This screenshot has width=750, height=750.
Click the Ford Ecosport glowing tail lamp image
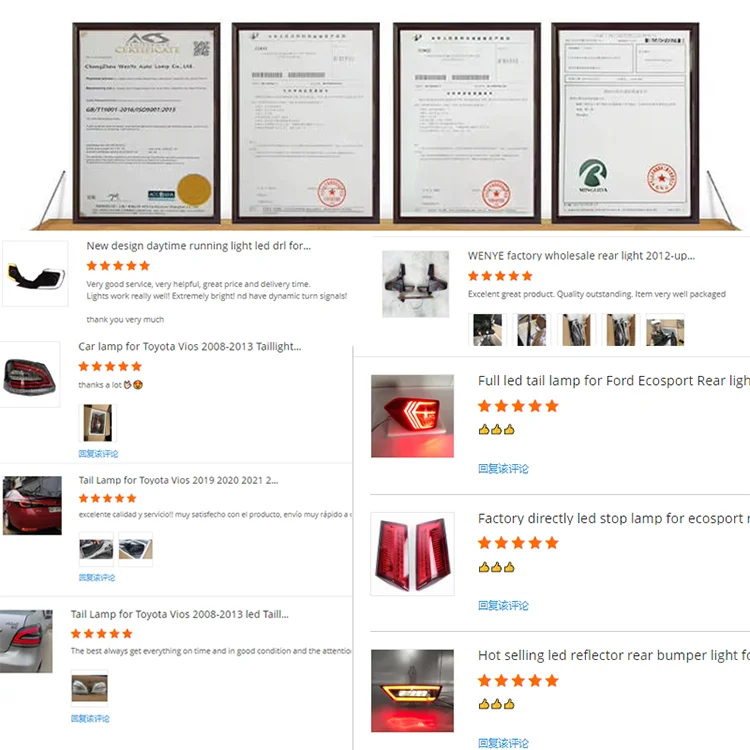click(412, 416)
